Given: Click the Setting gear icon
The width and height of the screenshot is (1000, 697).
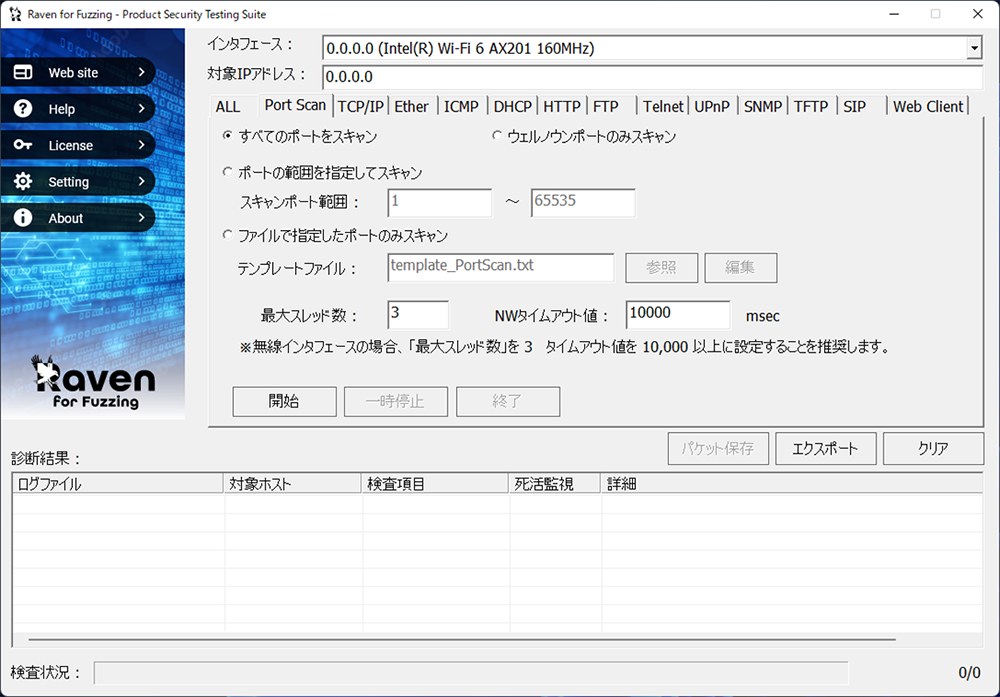Looking at the screenshot, I should click(x=23, y=181).
